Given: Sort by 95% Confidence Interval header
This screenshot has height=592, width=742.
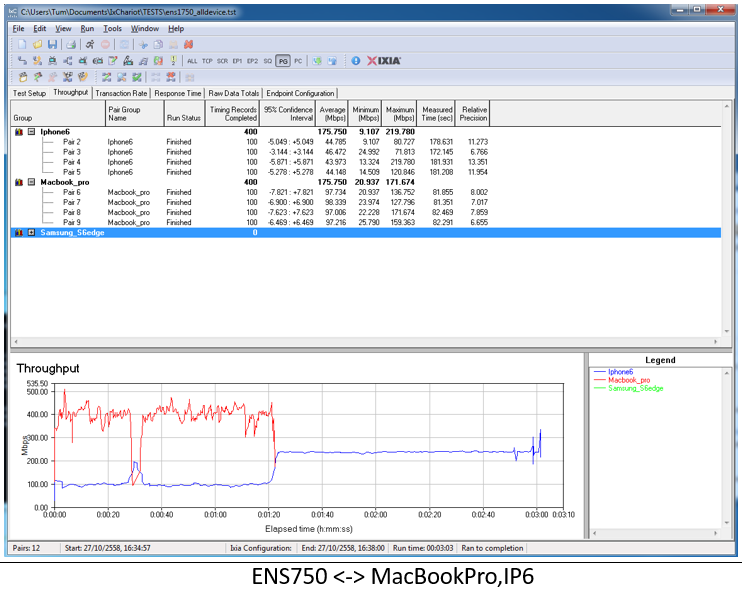Looking at the screenshot, I should point(288,114).
